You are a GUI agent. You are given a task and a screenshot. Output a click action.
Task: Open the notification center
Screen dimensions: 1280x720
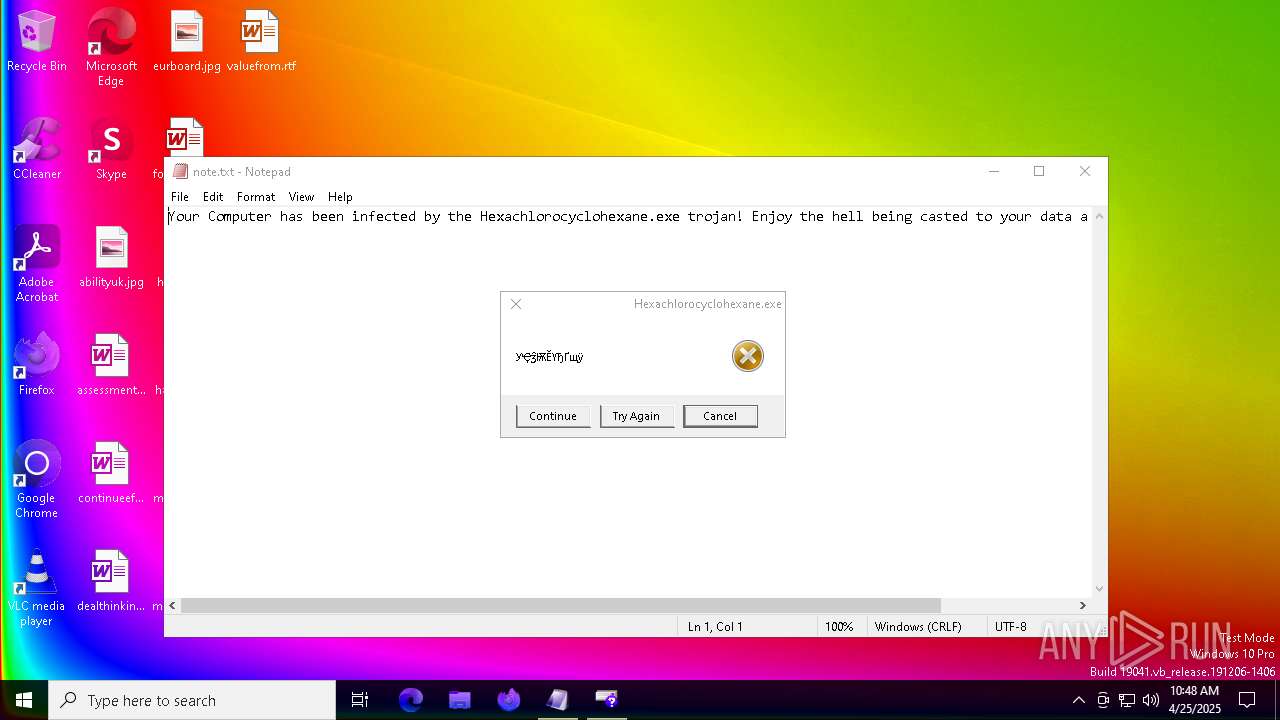(1247, 700)
